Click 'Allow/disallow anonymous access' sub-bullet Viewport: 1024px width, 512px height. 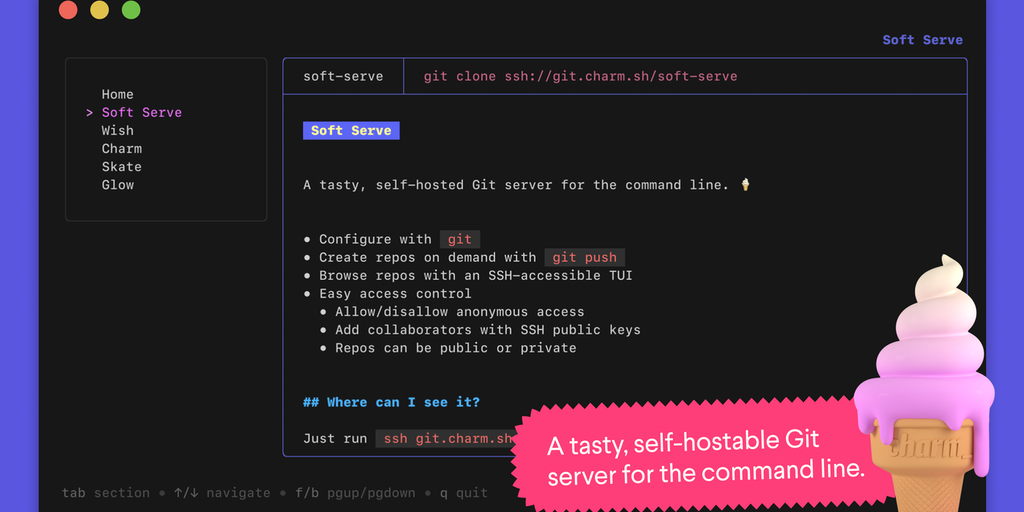tap(460, 312)
